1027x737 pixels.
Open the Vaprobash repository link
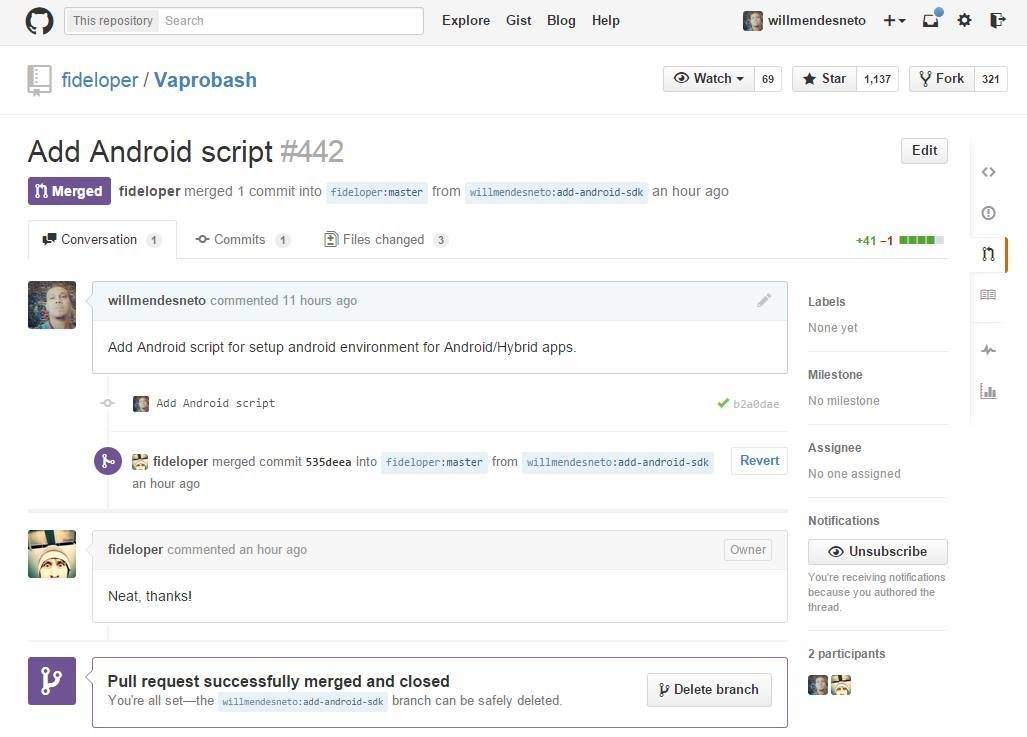coord(205,80)
